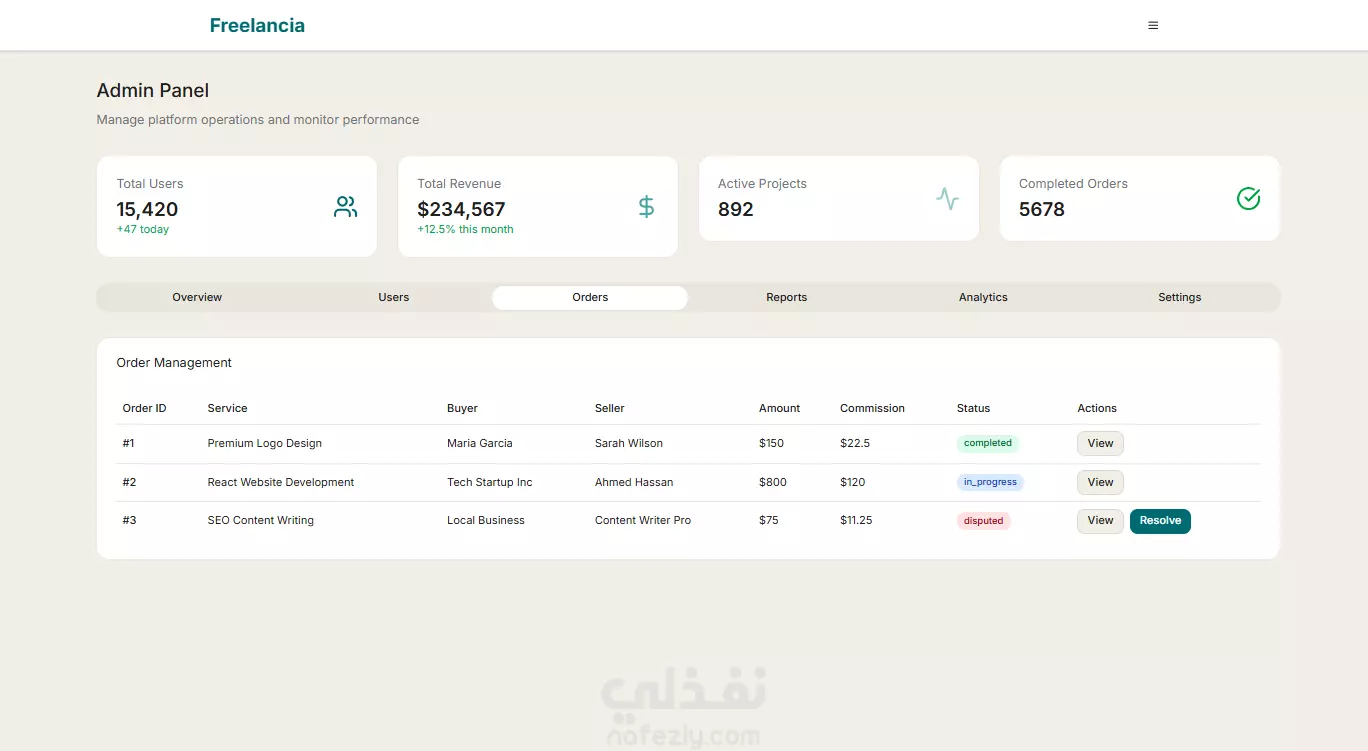The width and height of the screenshot is (1368, 751).
Task: Click the Admin Panel heading
Action: coord(153,91)
